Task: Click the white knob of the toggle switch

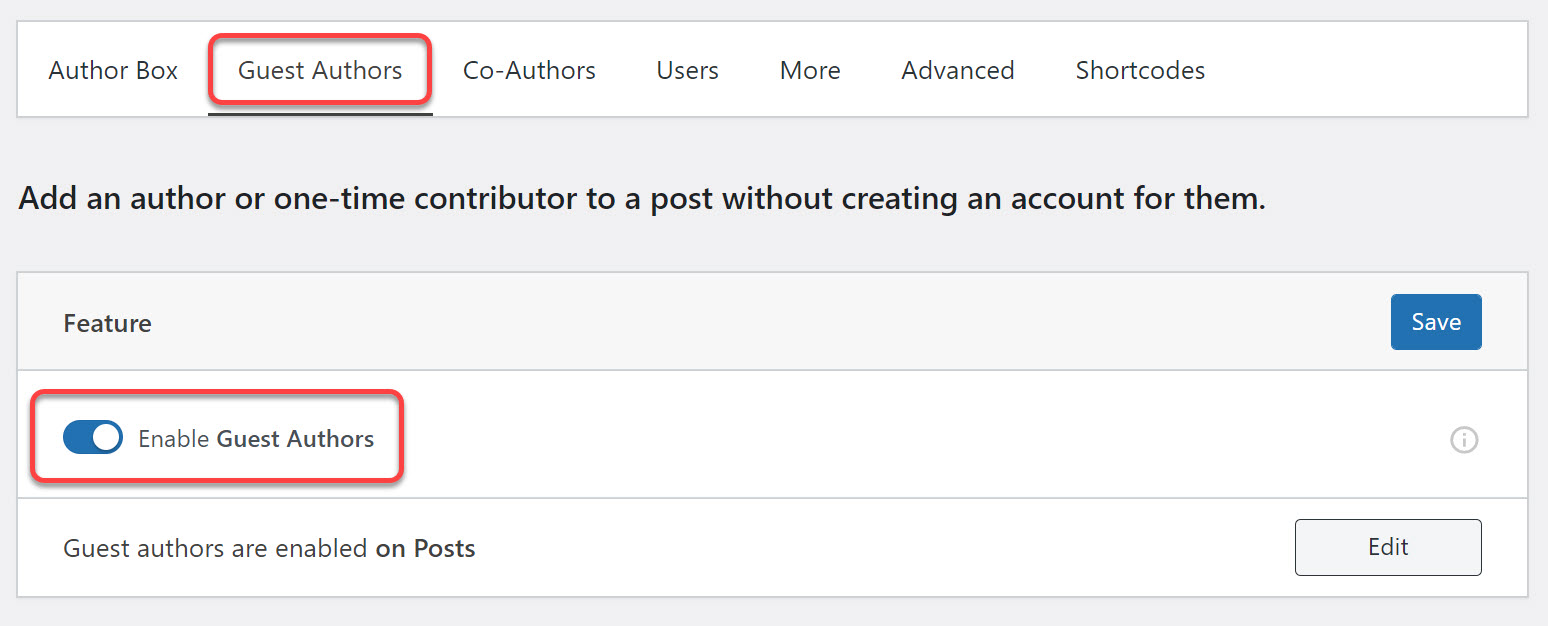Action: click(106, 438)
